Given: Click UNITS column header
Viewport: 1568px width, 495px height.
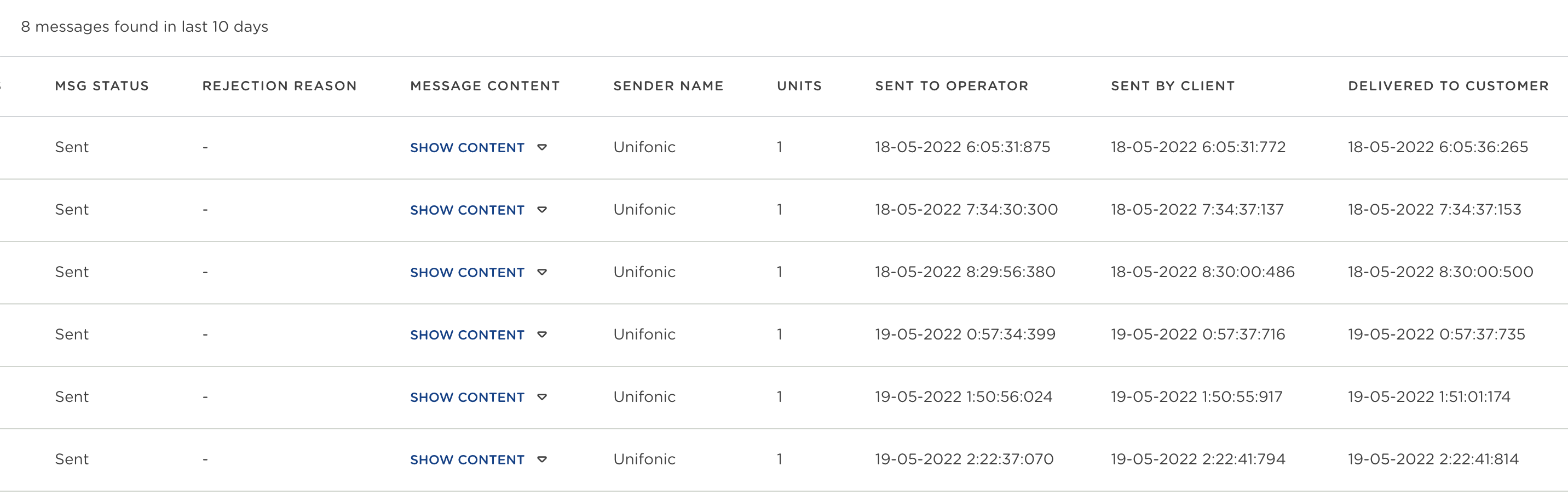Looking at the screenshot, I should click(799, 86).
